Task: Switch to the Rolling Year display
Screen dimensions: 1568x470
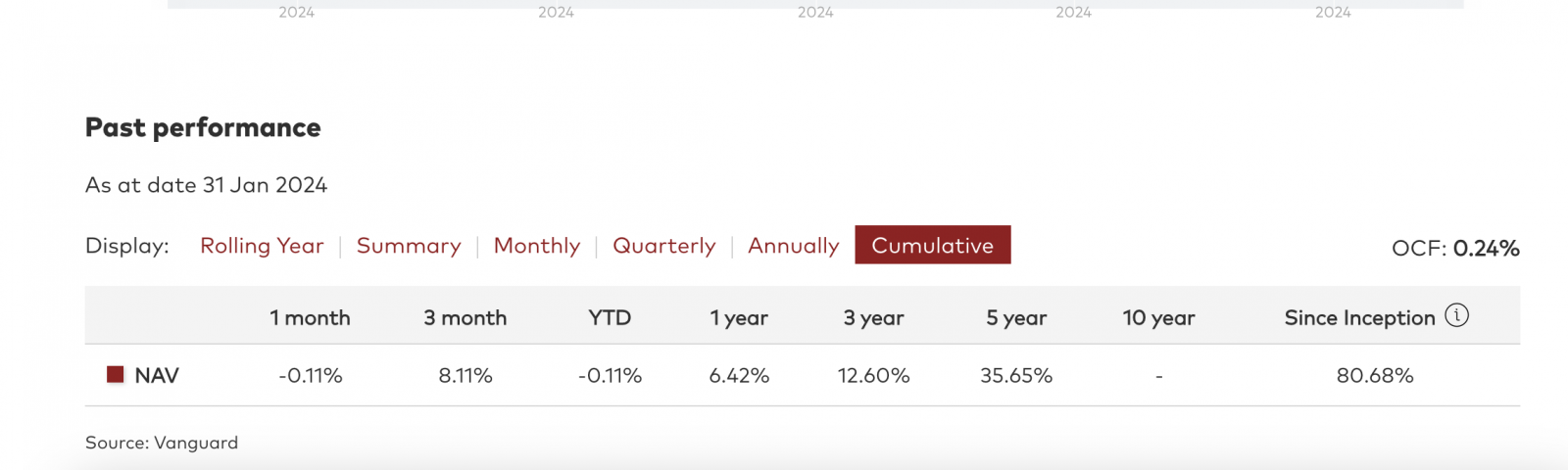Action: pos(262,246)
